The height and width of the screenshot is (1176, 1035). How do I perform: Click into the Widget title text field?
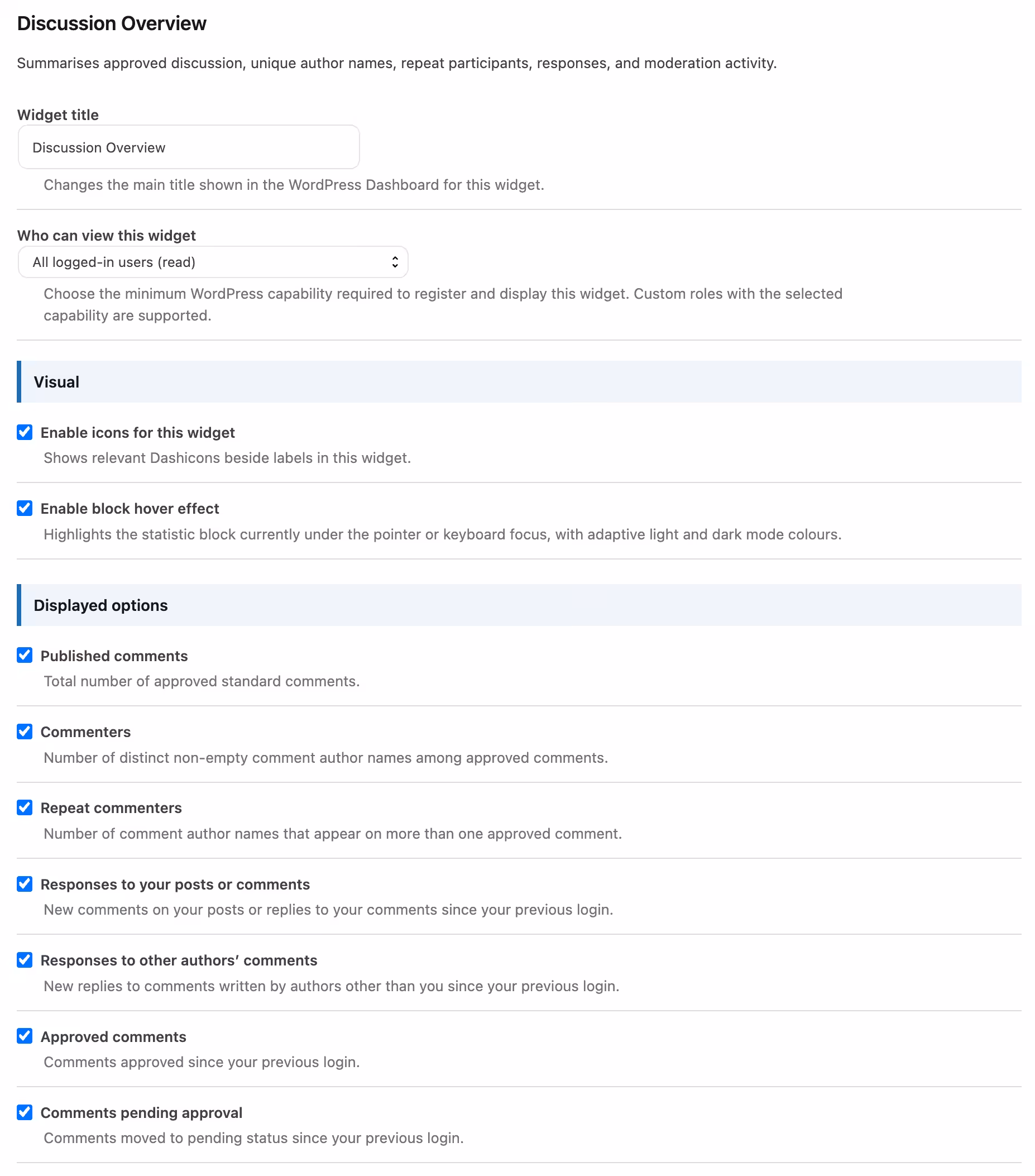pos(189,147)
